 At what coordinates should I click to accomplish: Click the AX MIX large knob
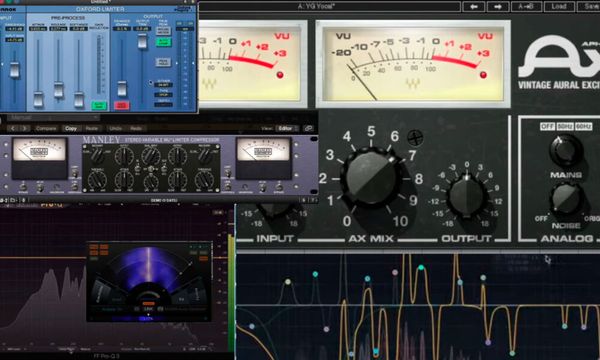click(x=371, y=179)
